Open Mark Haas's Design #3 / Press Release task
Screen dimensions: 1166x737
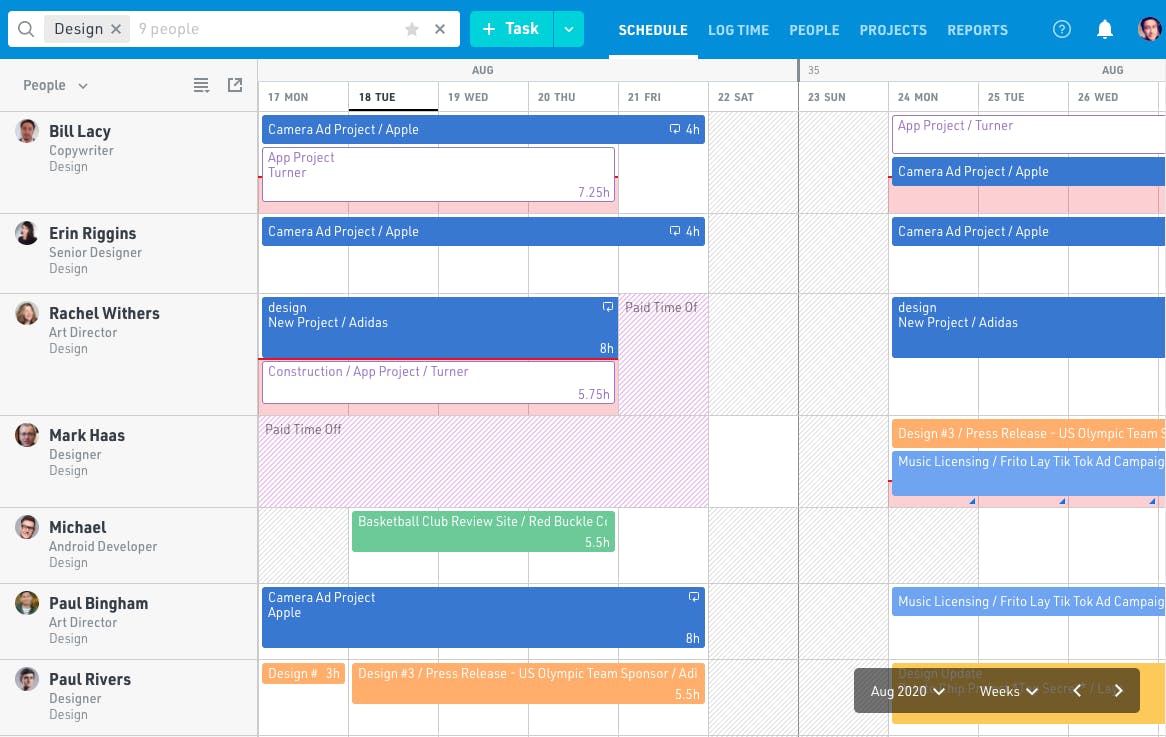[1028, 434]
